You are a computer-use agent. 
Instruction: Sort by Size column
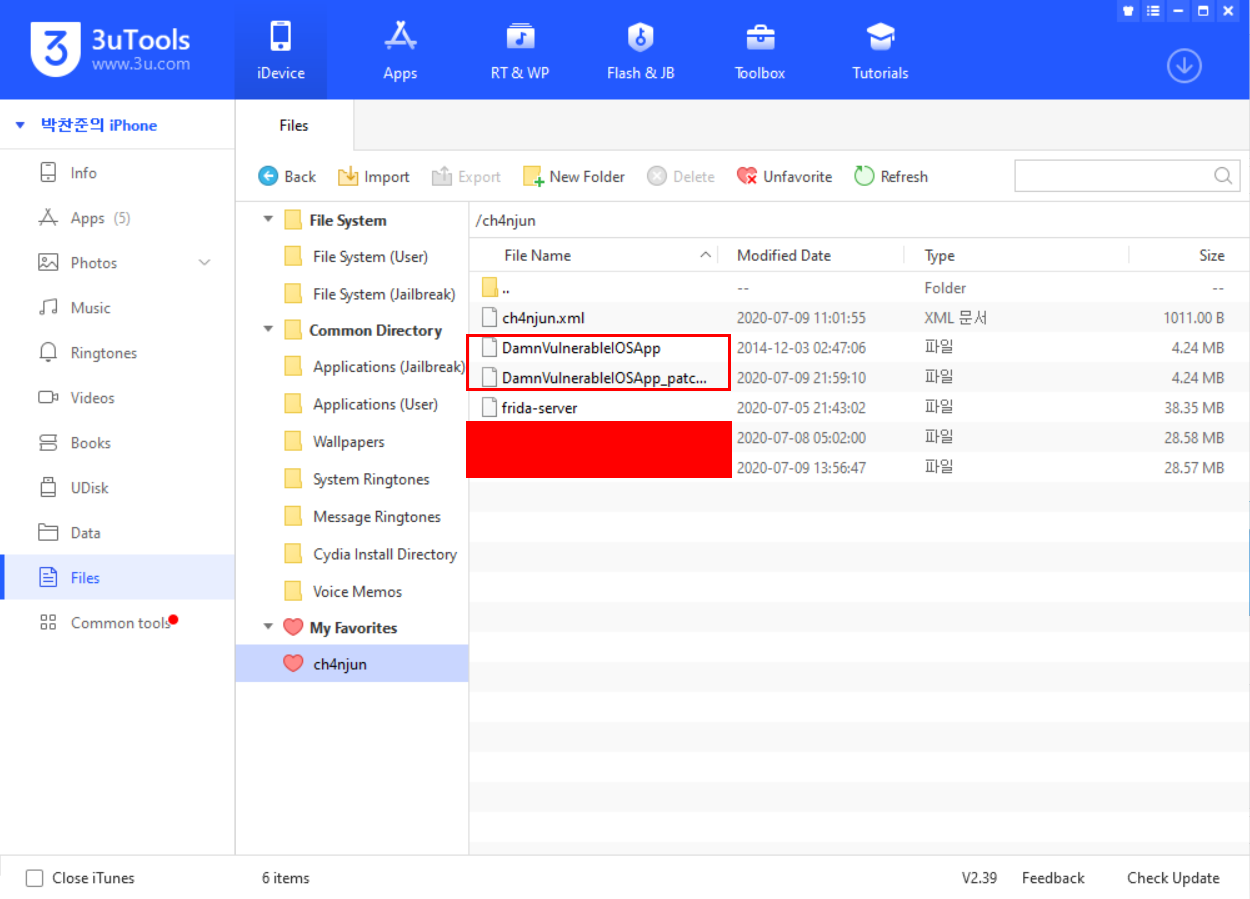(x=1189, y=255)
